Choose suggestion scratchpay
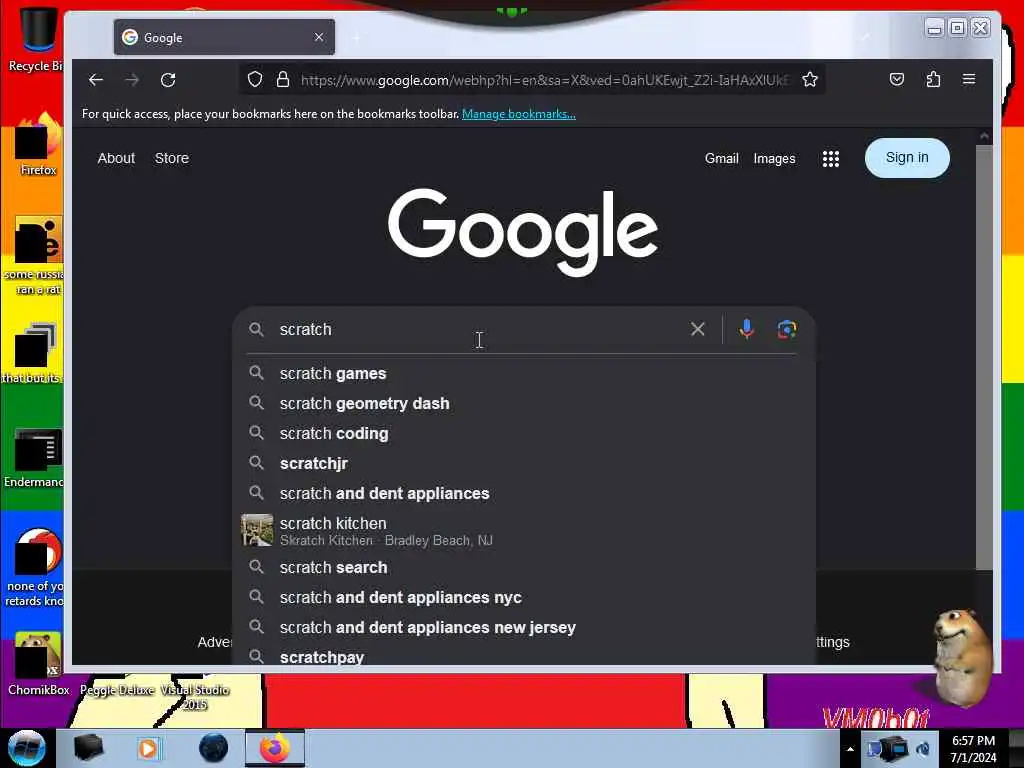Image resolution: width=1024 pixels, height=768 pixels. pos(524,656)
